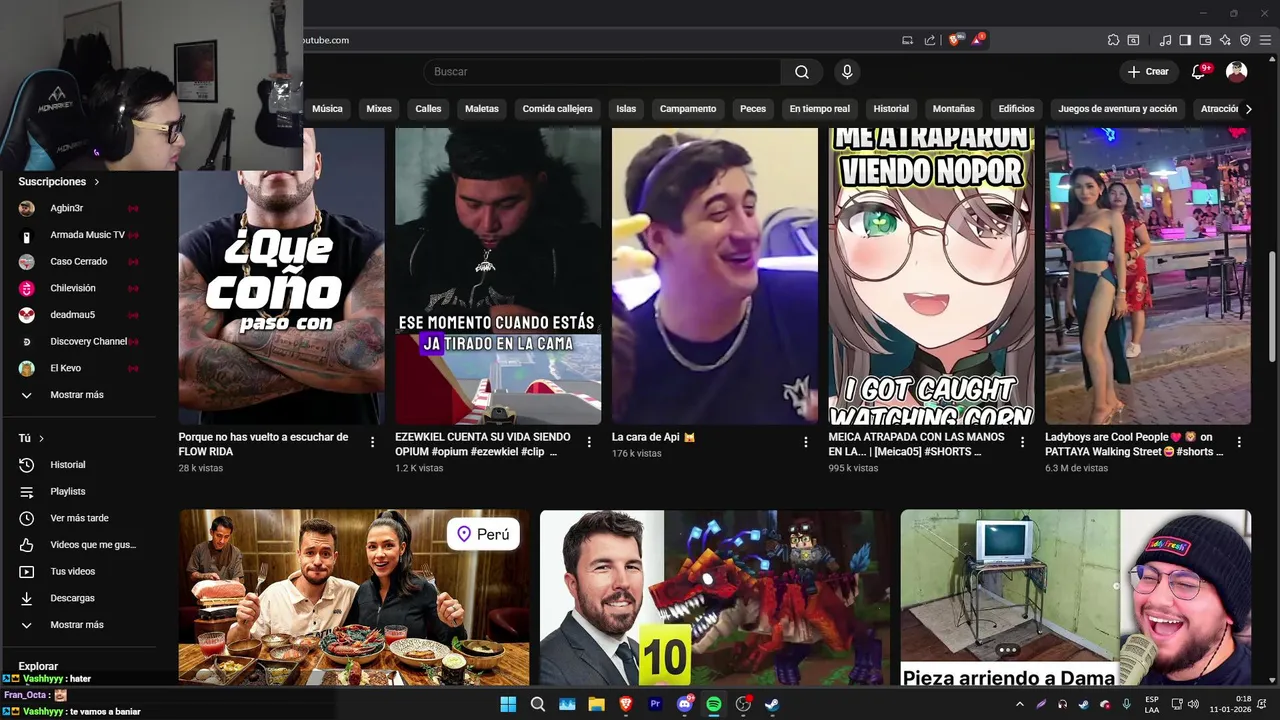The width and height of the screenshot is (1280, 720).
Task: Open Pieza arriendo a Dama video thumbnail
Action: coord(1075,598)
